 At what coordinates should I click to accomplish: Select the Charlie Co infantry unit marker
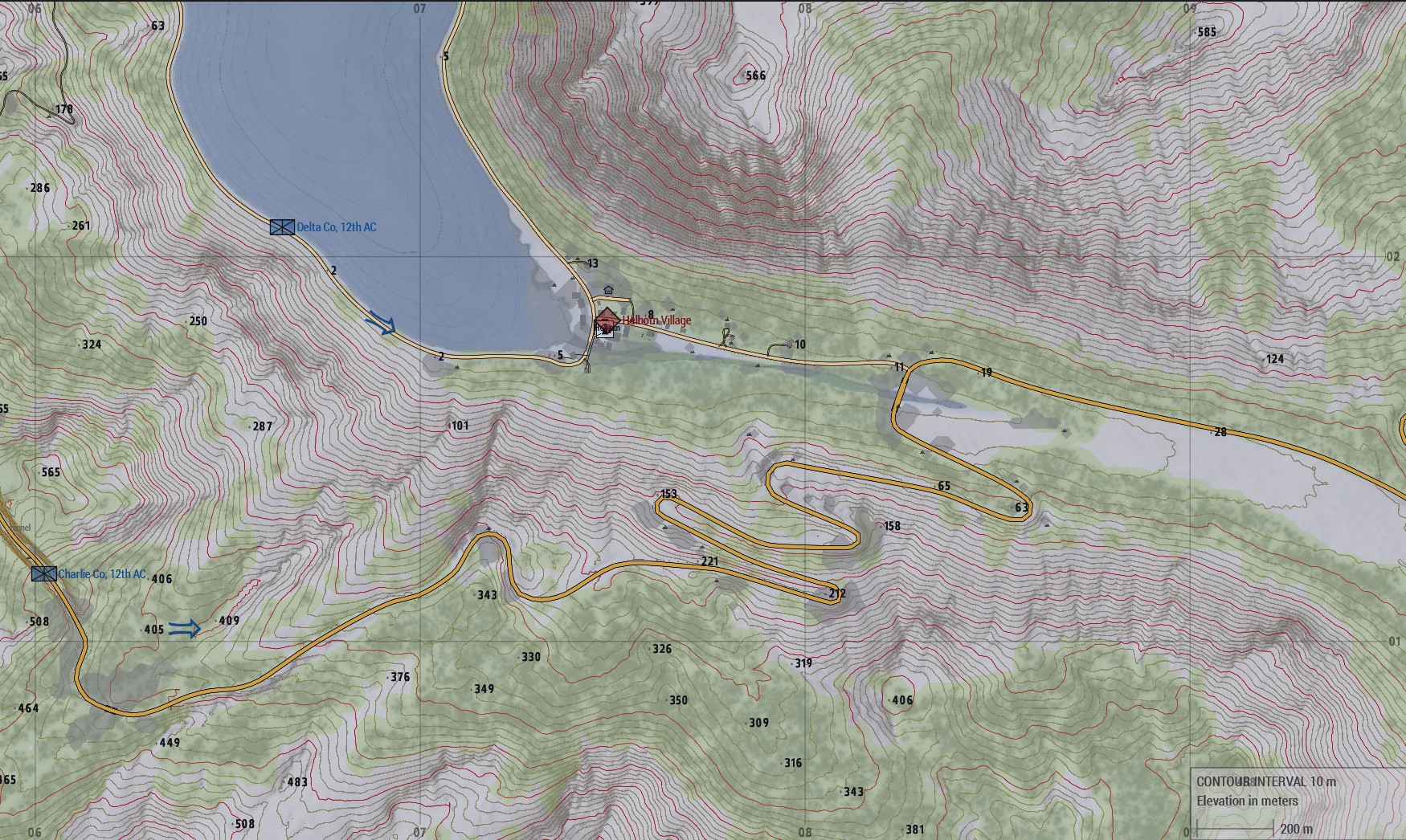pos(44,573)
